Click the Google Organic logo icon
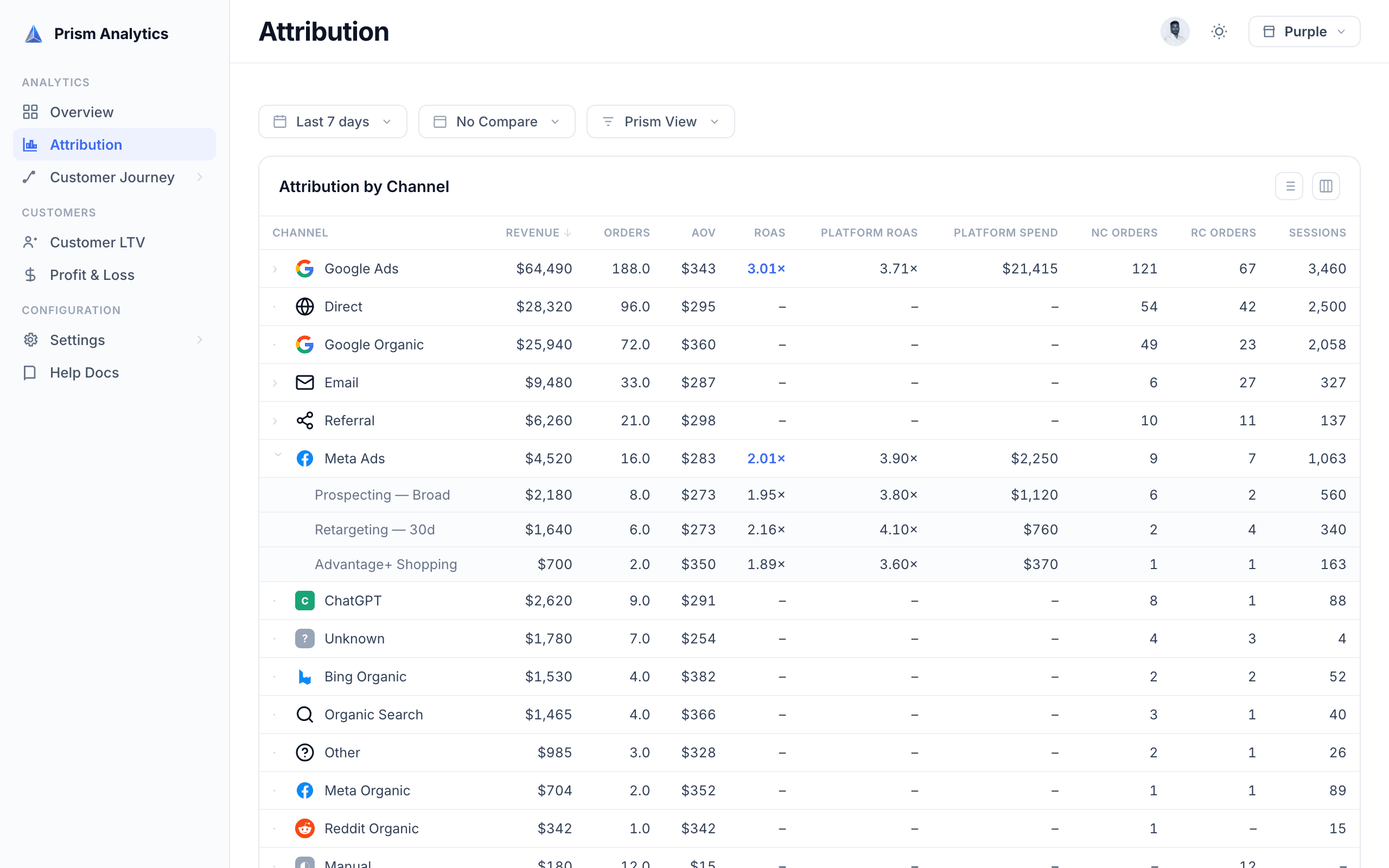Screen dimensions: 1389x868 point(305,344)
